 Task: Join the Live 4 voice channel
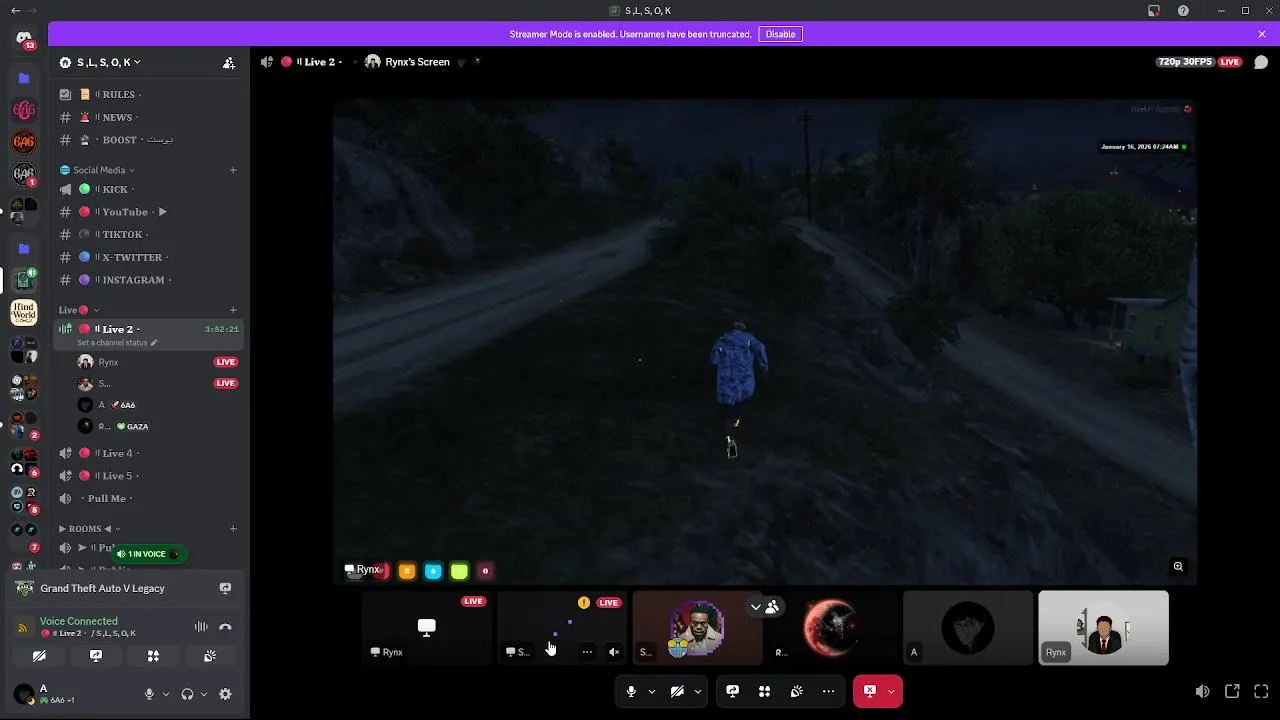click(x=150, y=453)
